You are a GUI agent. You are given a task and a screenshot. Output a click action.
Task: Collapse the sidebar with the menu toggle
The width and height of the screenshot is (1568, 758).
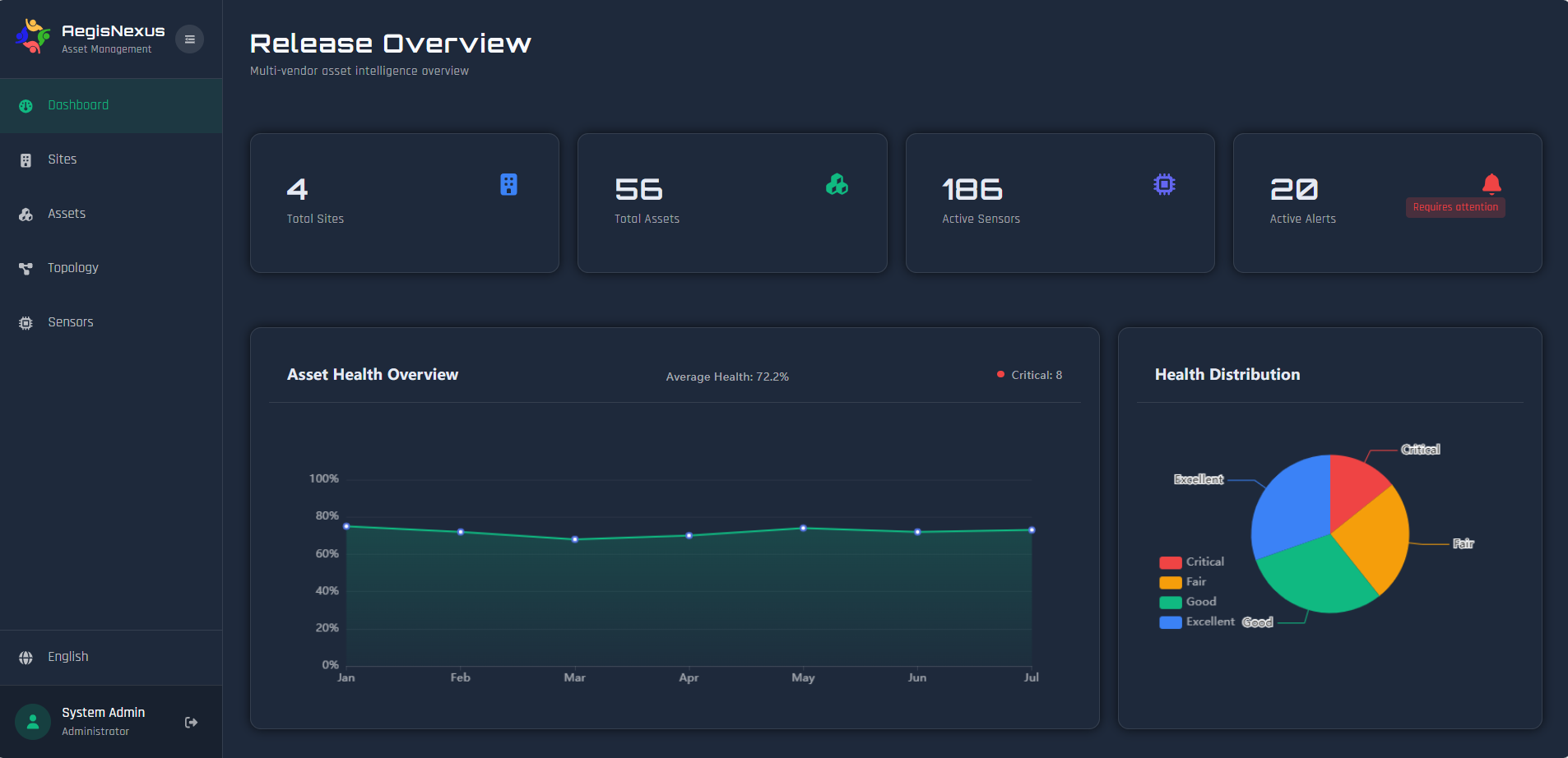[x=189, y=39]
